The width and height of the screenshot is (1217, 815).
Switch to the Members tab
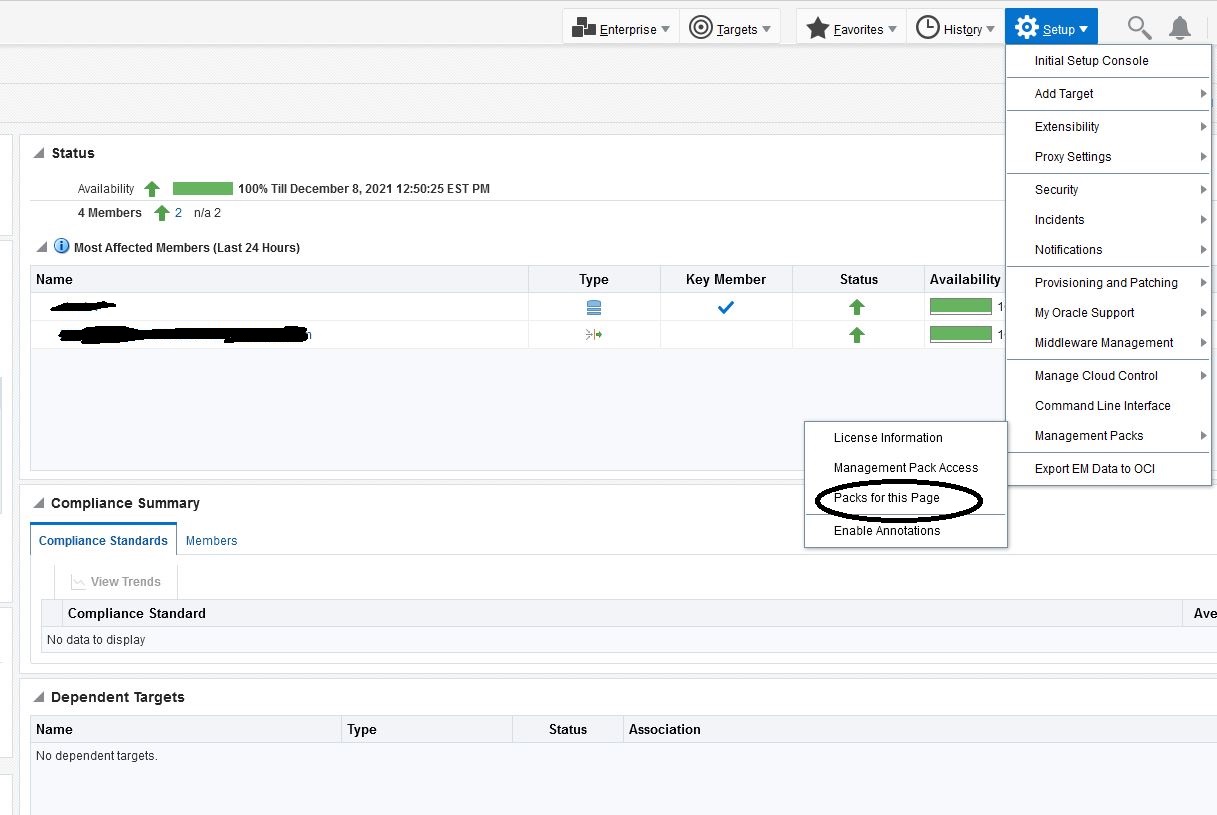click(x=211, y=541)
